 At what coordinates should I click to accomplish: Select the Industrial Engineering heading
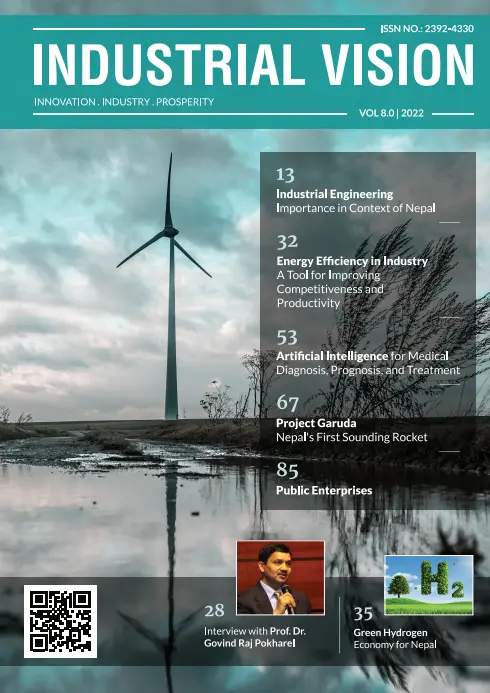pos(334,194)
